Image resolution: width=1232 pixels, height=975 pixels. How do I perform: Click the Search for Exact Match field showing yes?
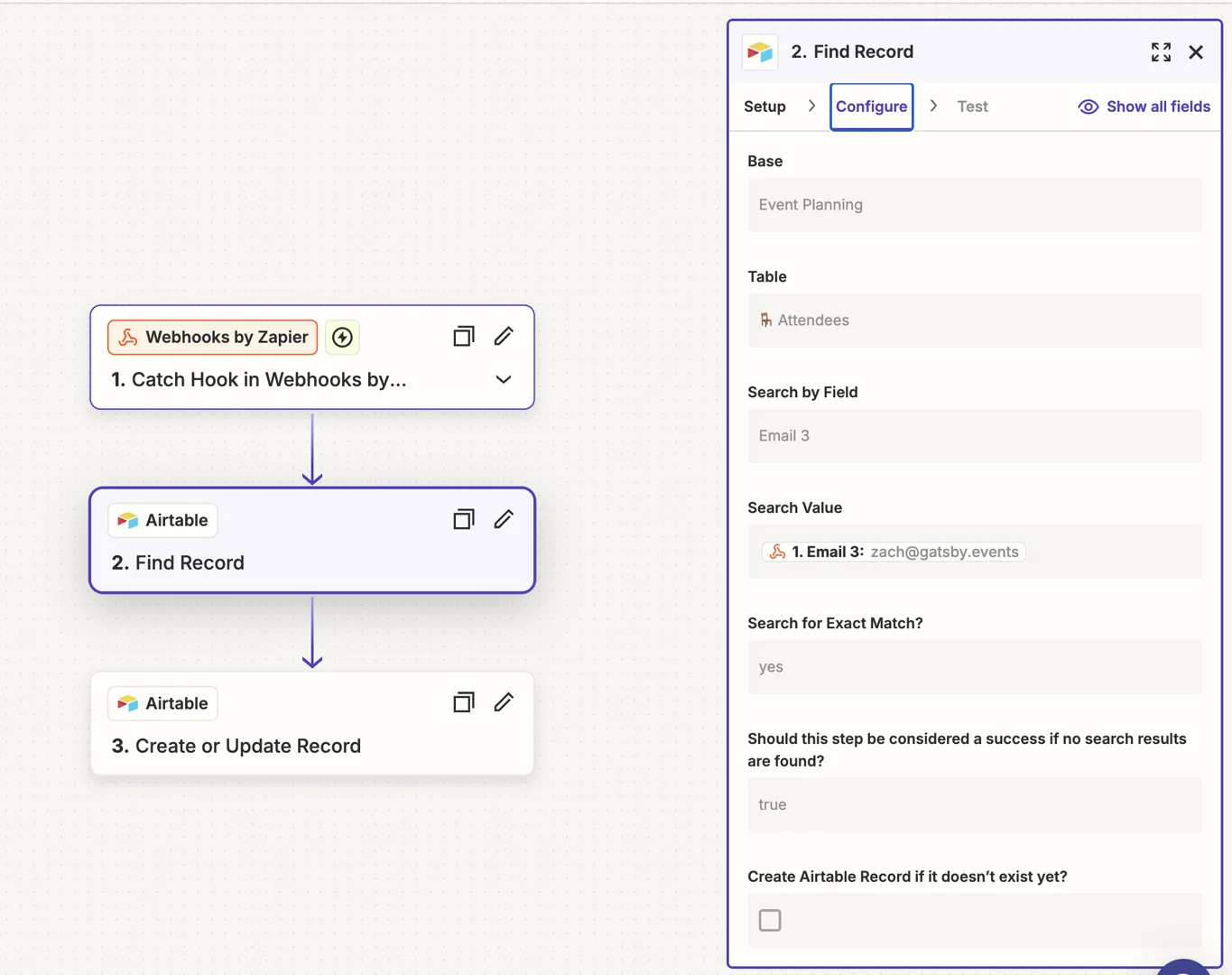pyautogui.click(x=974, y=667)
